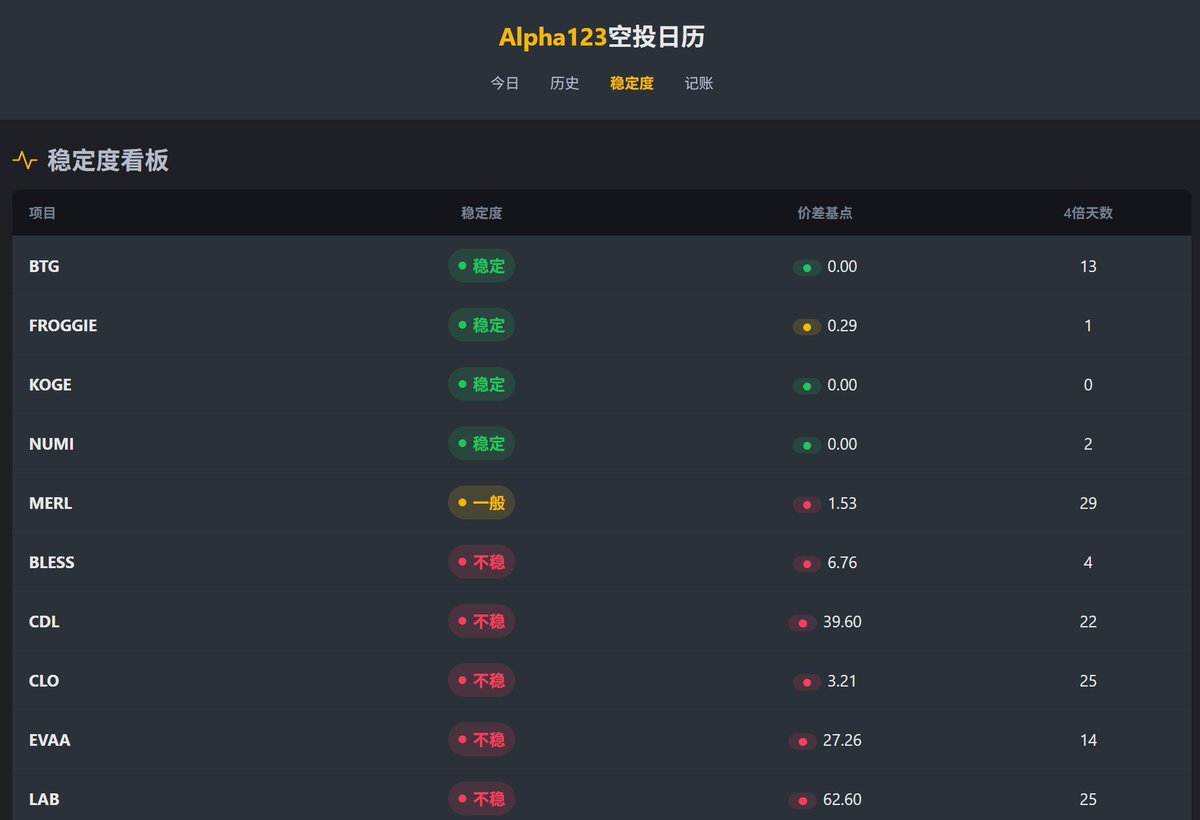Click the green dot indicator beside KOGE 0.00
This screenshot has height=820, width=1200.
(x=807, y=386)
